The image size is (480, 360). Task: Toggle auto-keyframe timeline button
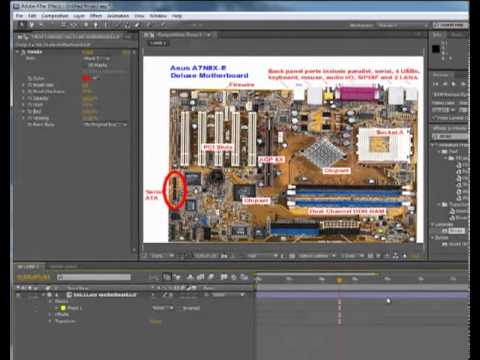[x=234, y=277]
